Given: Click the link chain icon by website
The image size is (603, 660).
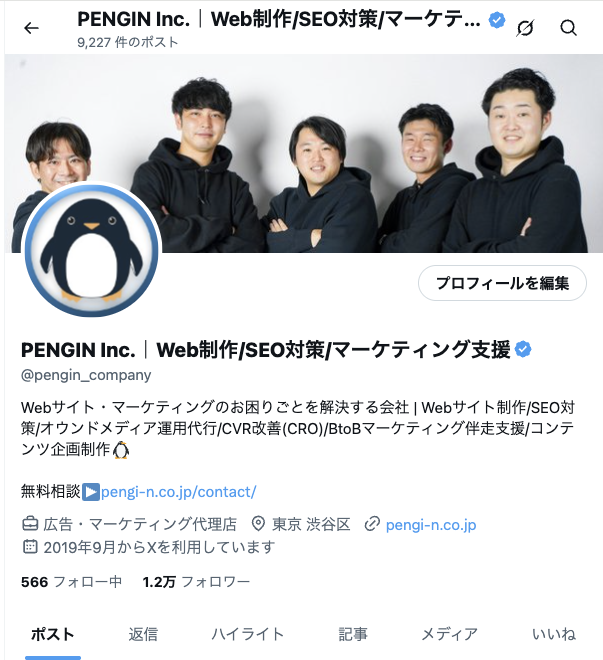Looking at the screenshot, I should (372, 524).
